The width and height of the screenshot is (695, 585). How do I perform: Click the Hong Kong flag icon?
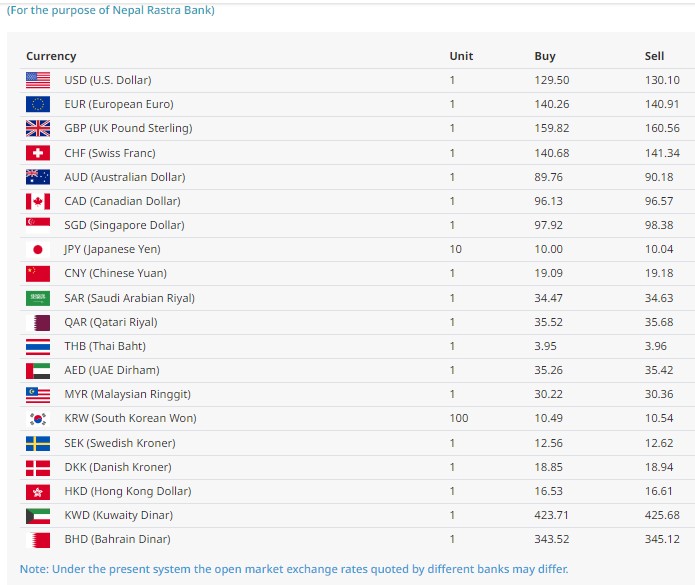tap(38, 491)
